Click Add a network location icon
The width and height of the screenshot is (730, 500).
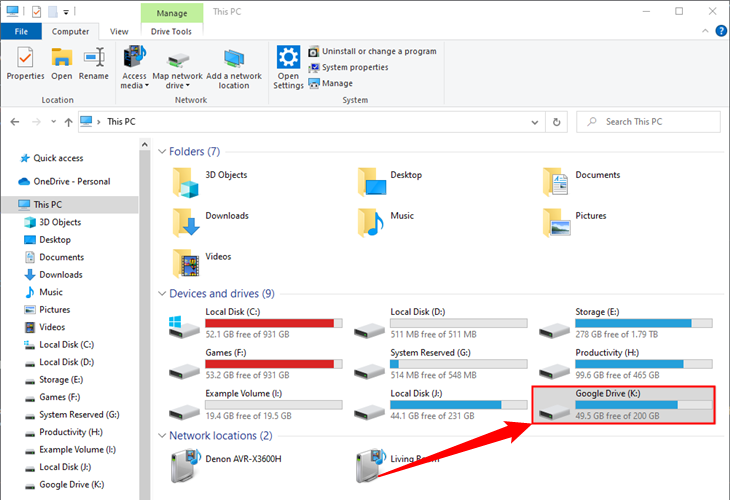(234, 67)
